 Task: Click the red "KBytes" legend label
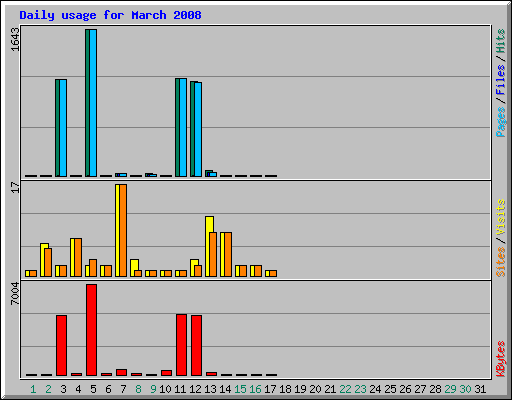click(x=500, y=359)
